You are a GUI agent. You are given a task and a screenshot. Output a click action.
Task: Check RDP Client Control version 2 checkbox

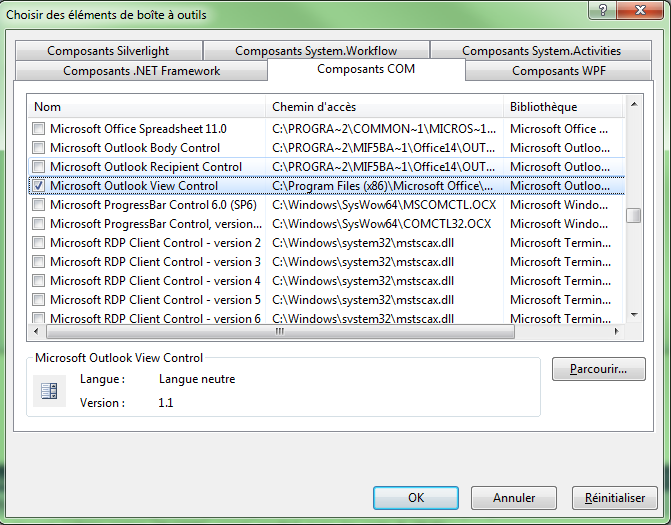[39, 243]
